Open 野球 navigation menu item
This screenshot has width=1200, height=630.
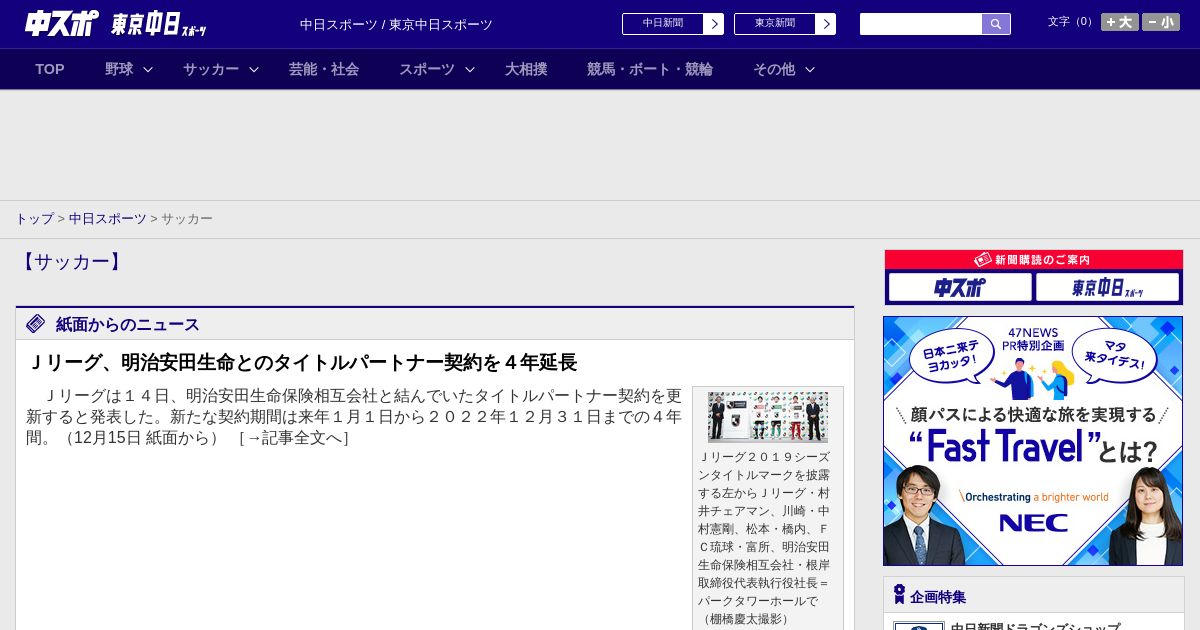(119, 69)
